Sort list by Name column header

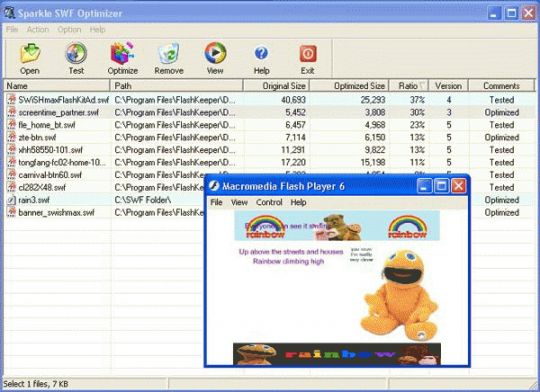click(56, 86)
